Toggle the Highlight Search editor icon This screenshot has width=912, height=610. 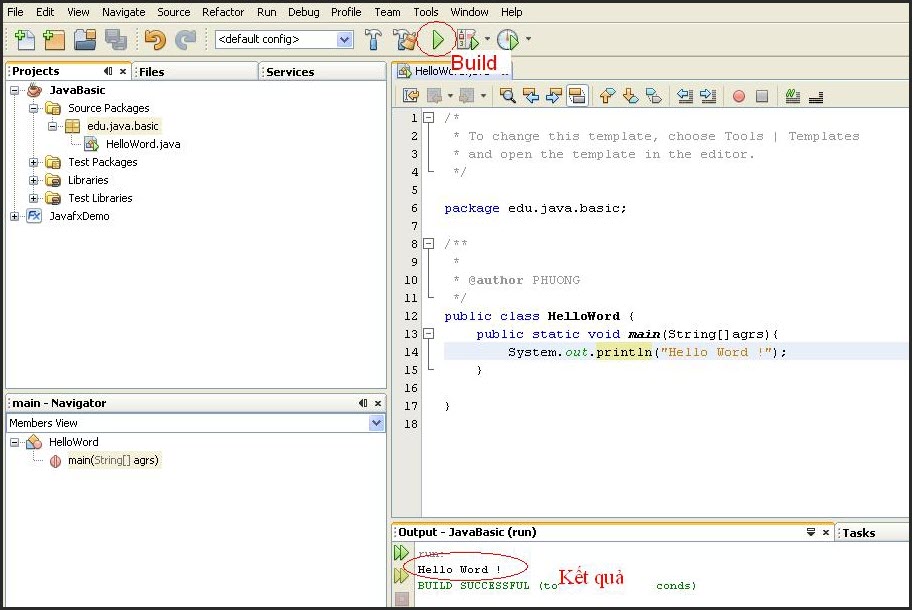click(x=576, y=94)
